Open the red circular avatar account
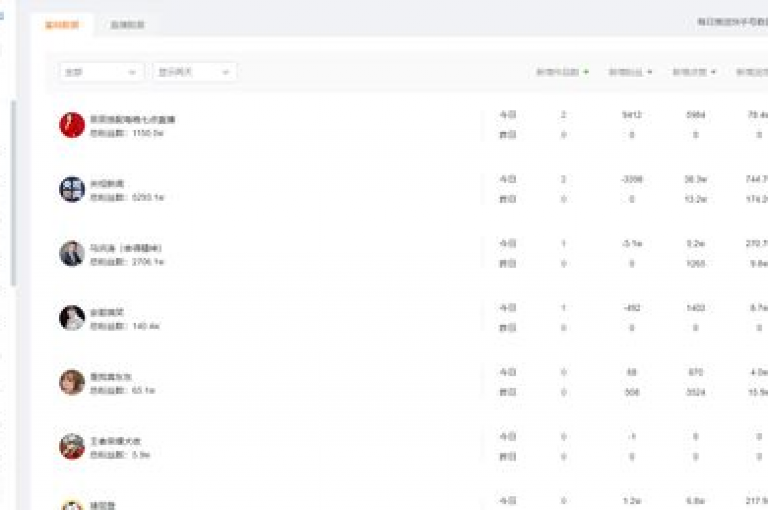Viewport: 768px width, 510px height. (72, 125)
